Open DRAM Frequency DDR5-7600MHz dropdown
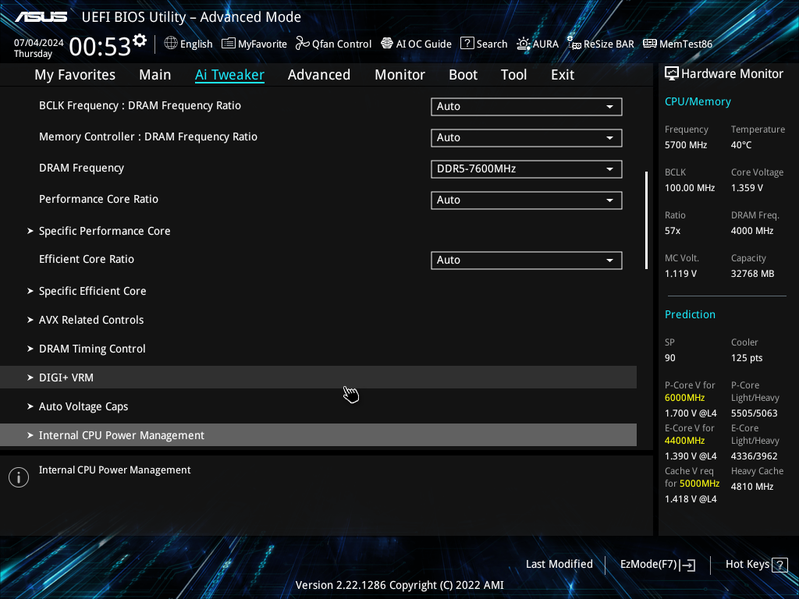Screen dimensions: 799x599 tap(526, 169)
